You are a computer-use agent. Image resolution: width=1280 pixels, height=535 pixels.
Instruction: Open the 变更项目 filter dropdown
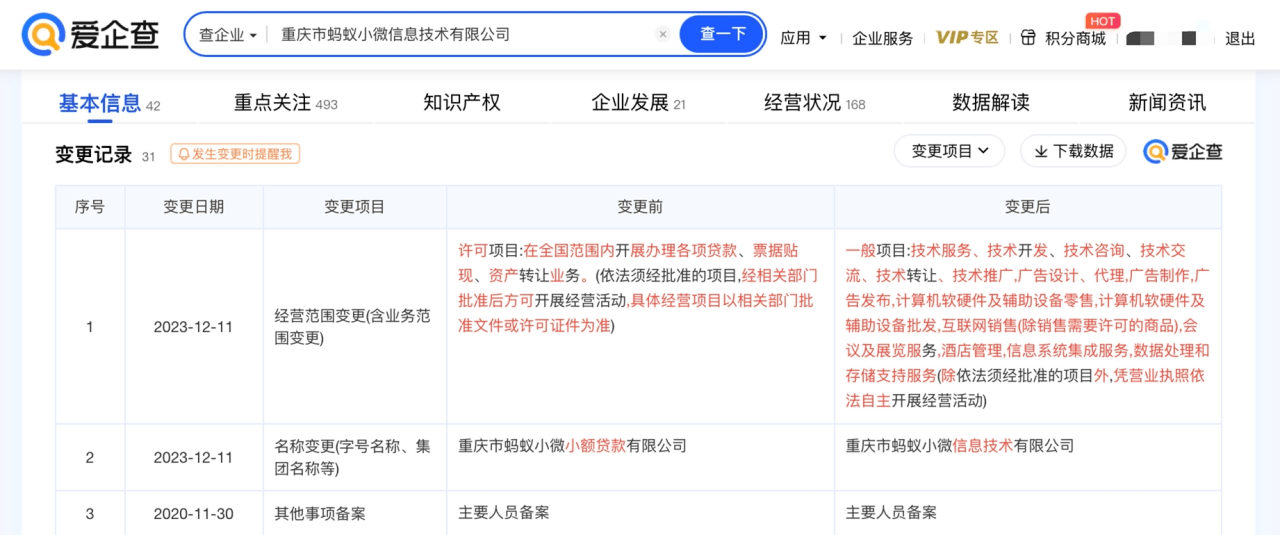(950, 151)
